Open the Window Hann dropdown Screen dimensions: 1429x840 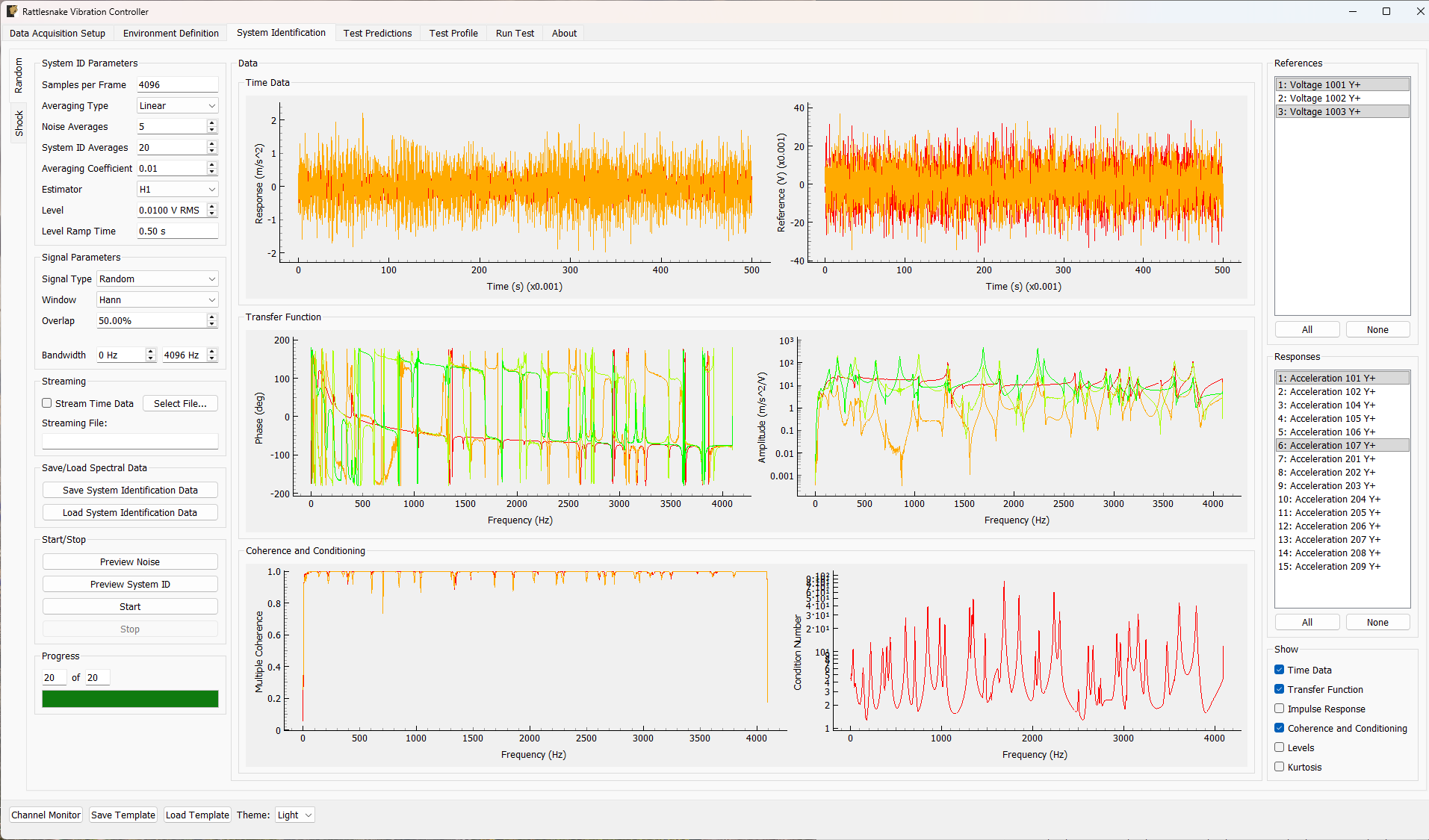tap(158, 300)
